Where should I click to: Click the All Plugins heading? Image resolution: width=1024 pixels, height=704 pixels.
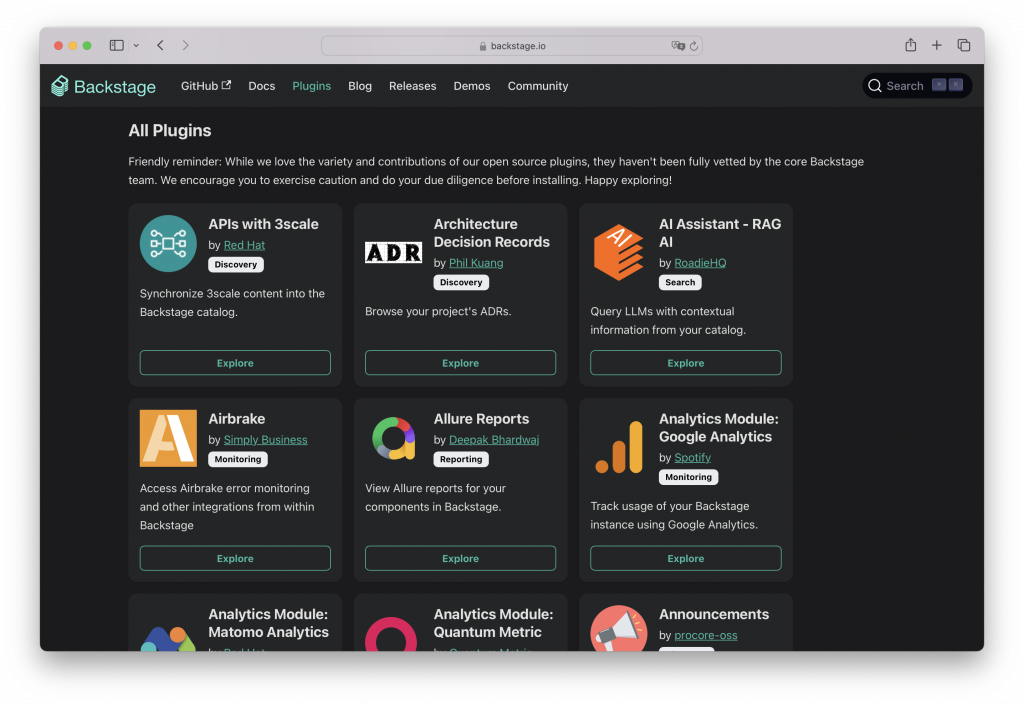[x=170, y=131]
